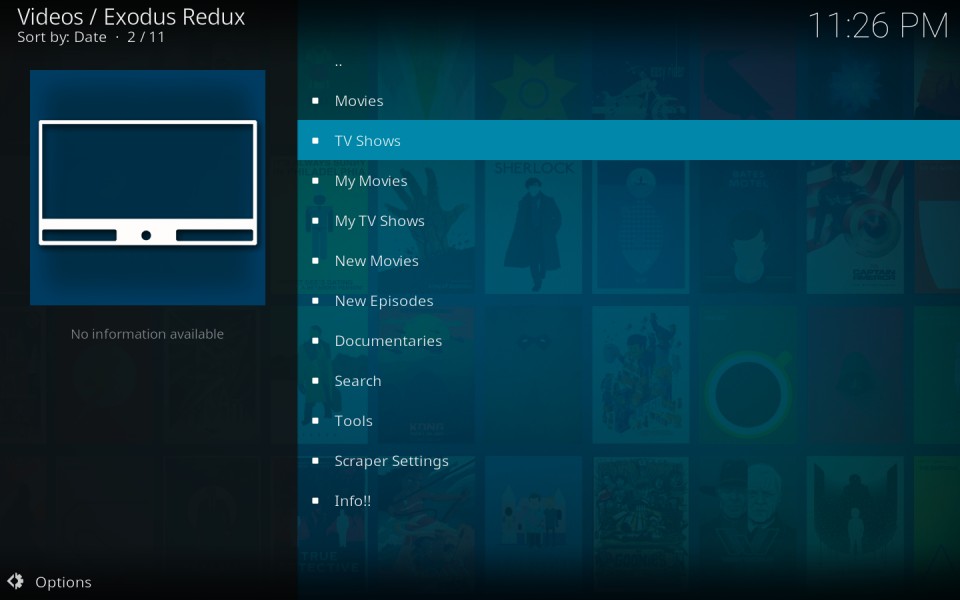Image resolution: width=960 pixels, height=600 pixels.
Task: Click the bullet icon beside New Movies
Action: [x=315, y=260]
